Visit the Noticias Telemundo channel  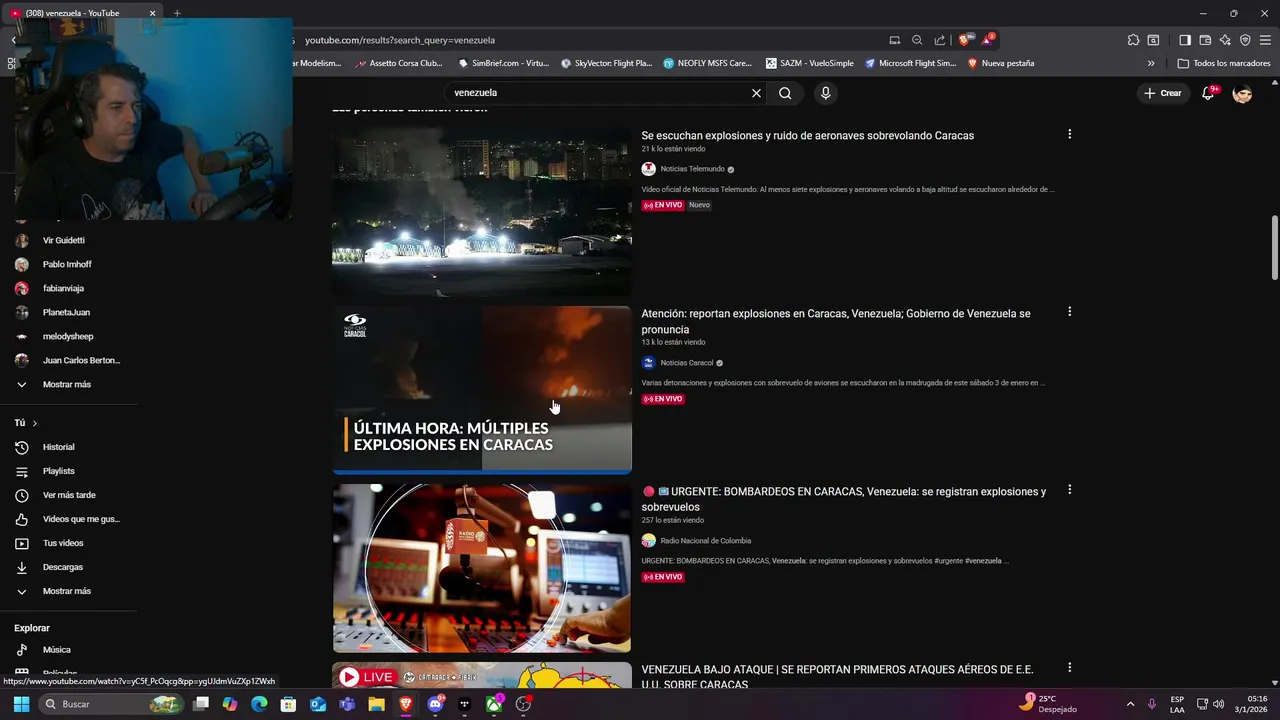(x=692, y=169)
